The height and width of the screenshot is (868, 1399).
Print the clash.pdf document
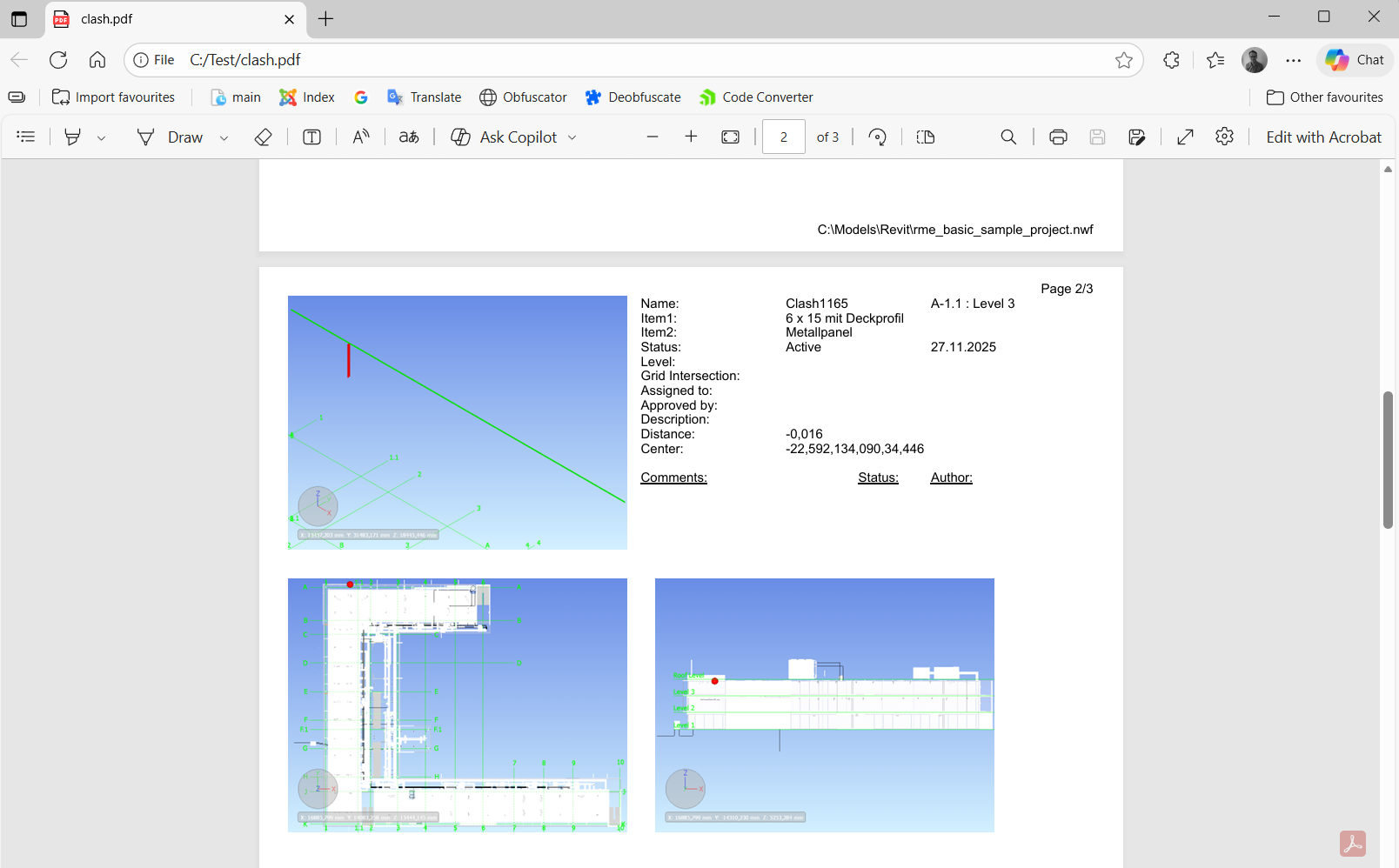pyautogui.click(x=1058, y=137)
